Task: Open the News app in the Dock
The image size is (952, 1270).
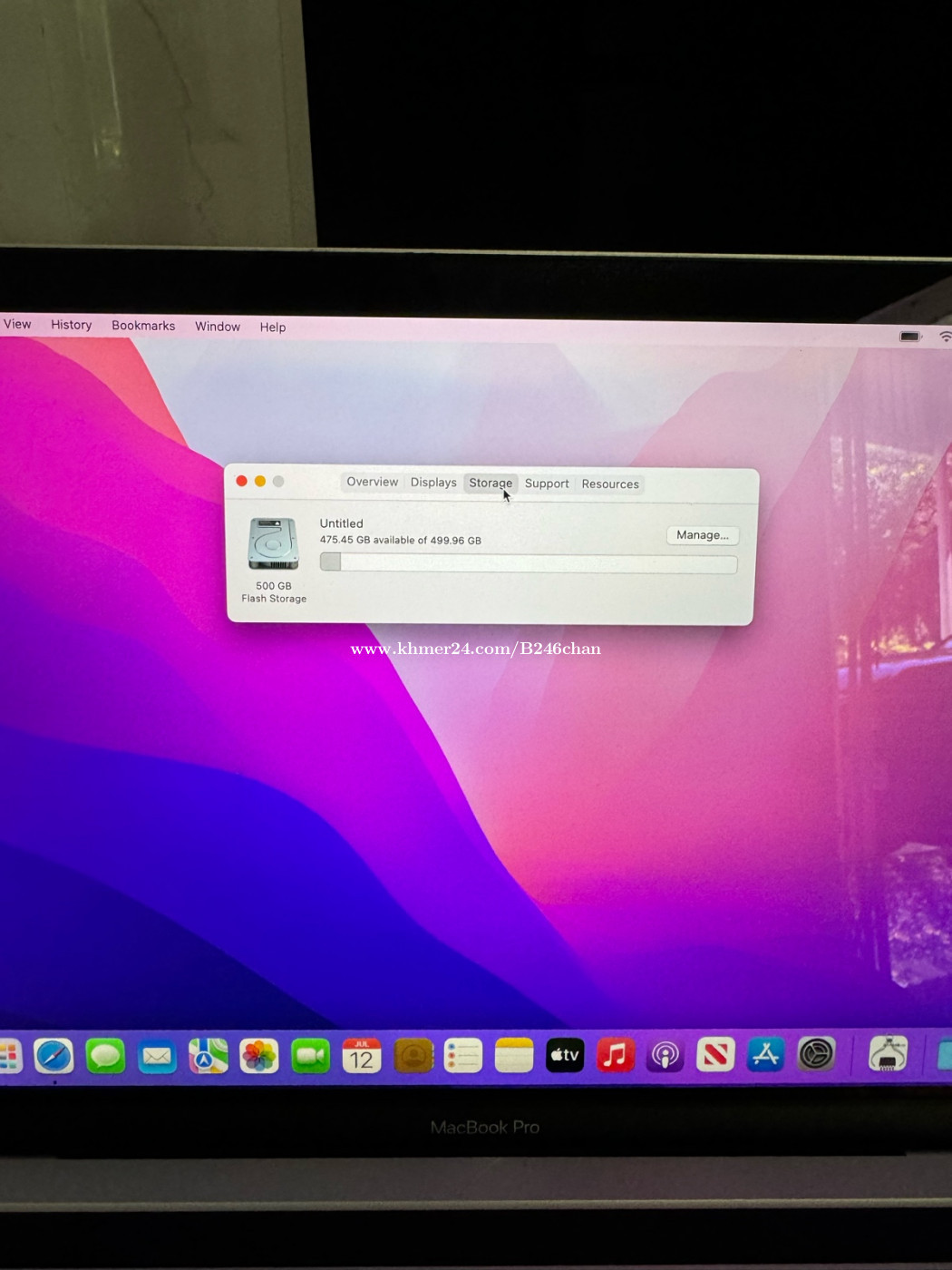Action: 715,1055
